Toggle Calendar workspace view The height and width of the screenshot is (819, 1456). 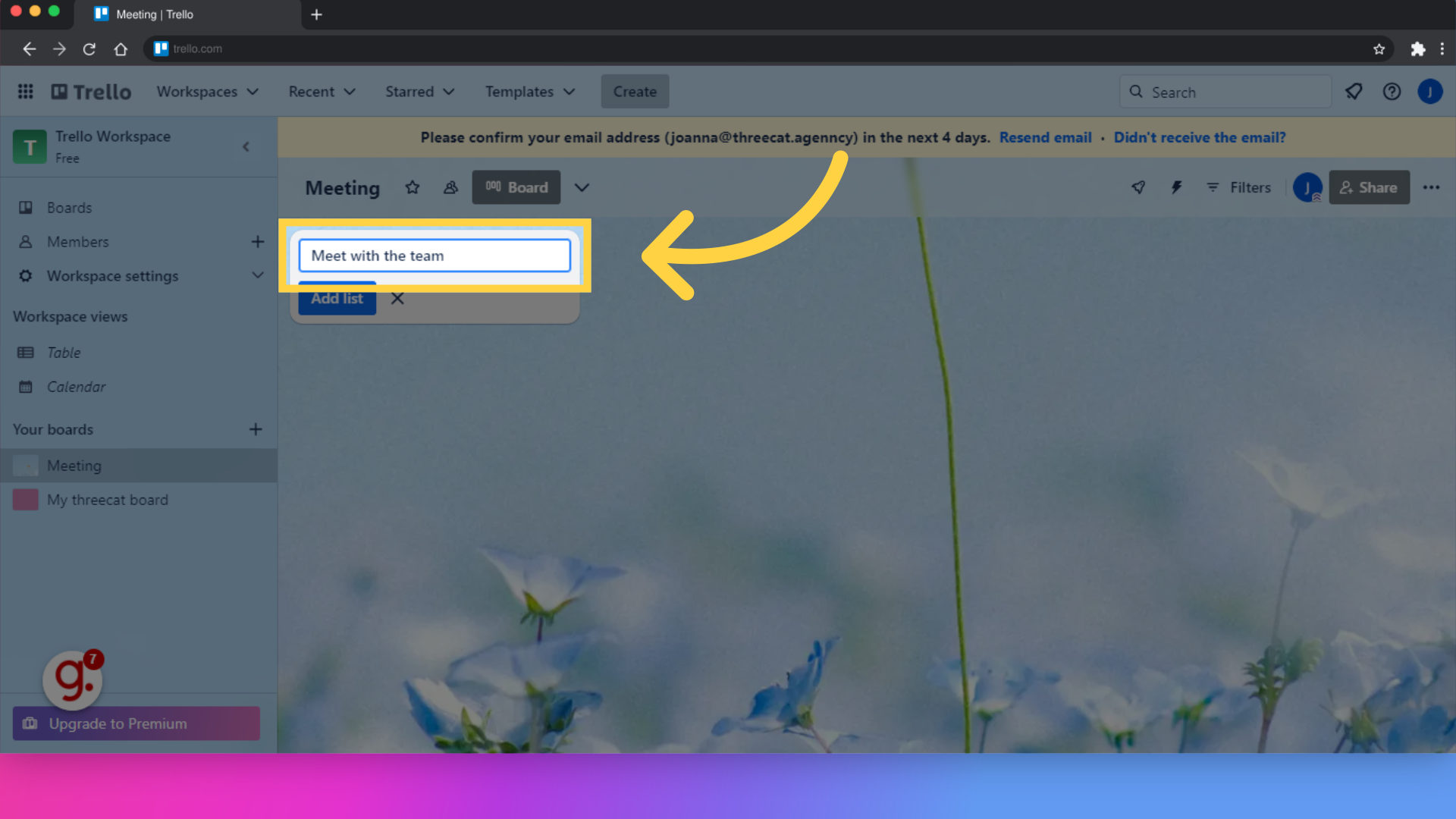[x=76, y=386]
